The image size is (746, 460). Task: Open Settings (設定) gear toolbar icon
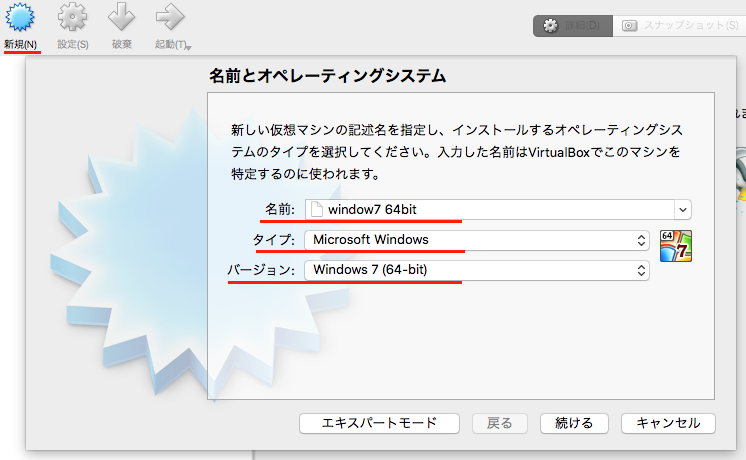(72, 18)
